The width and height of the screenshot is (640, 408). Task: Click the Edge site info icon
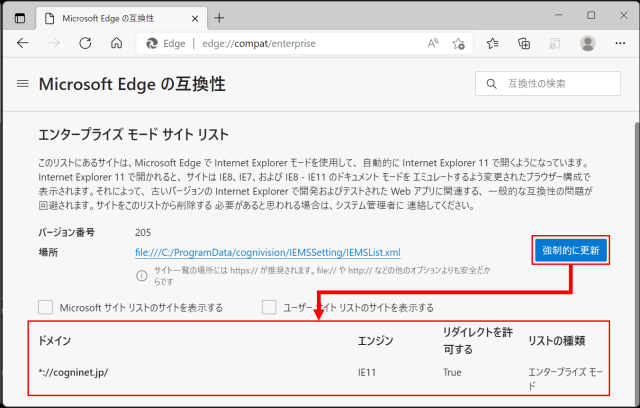click(x=152, y=43)
